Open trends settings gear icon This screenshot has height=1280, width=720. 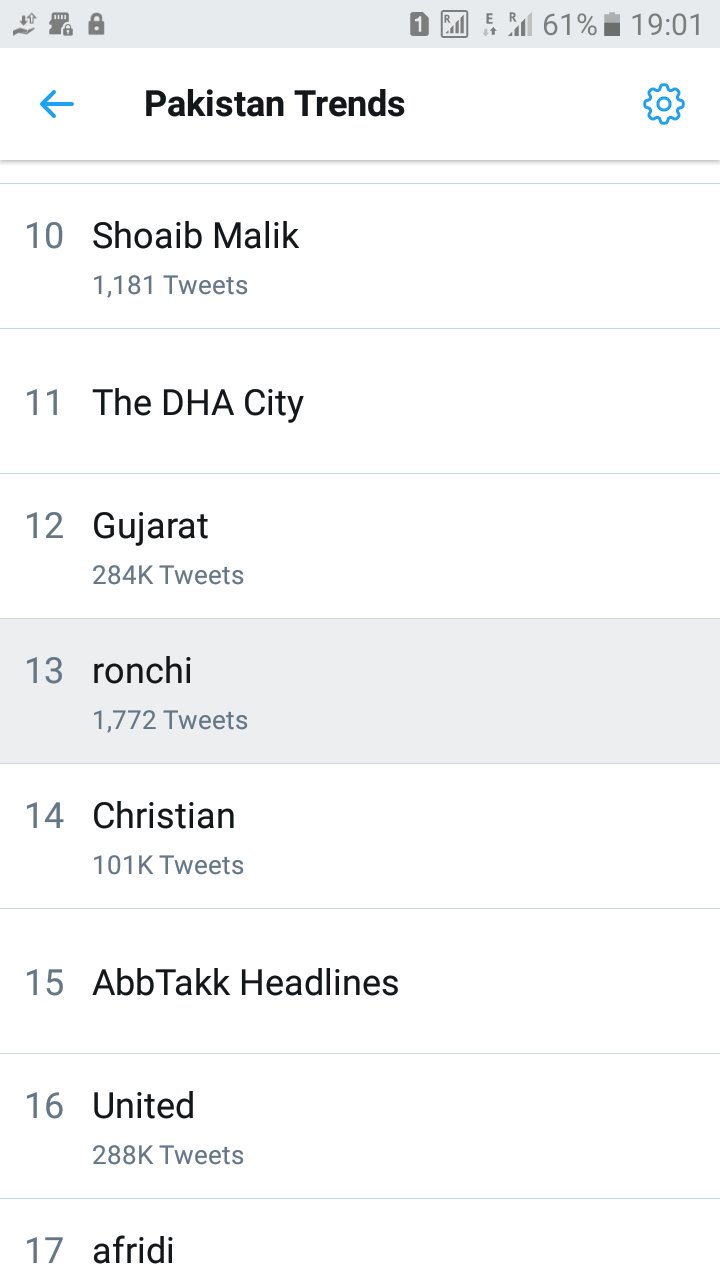(x=663, y=104)
